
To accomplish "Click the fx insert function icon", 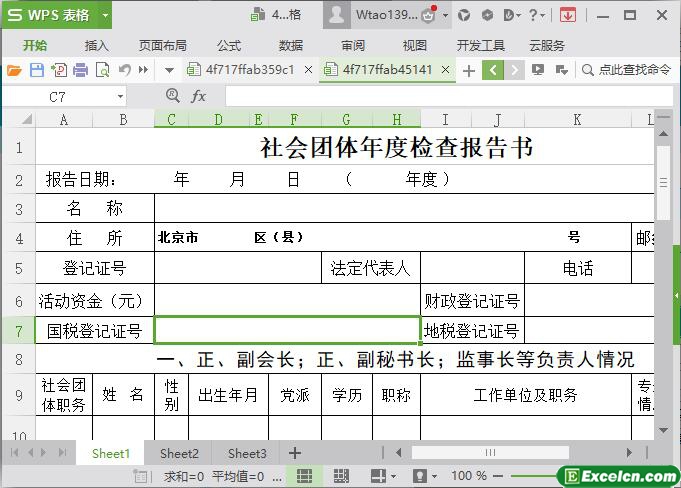I will coord(199,96).
